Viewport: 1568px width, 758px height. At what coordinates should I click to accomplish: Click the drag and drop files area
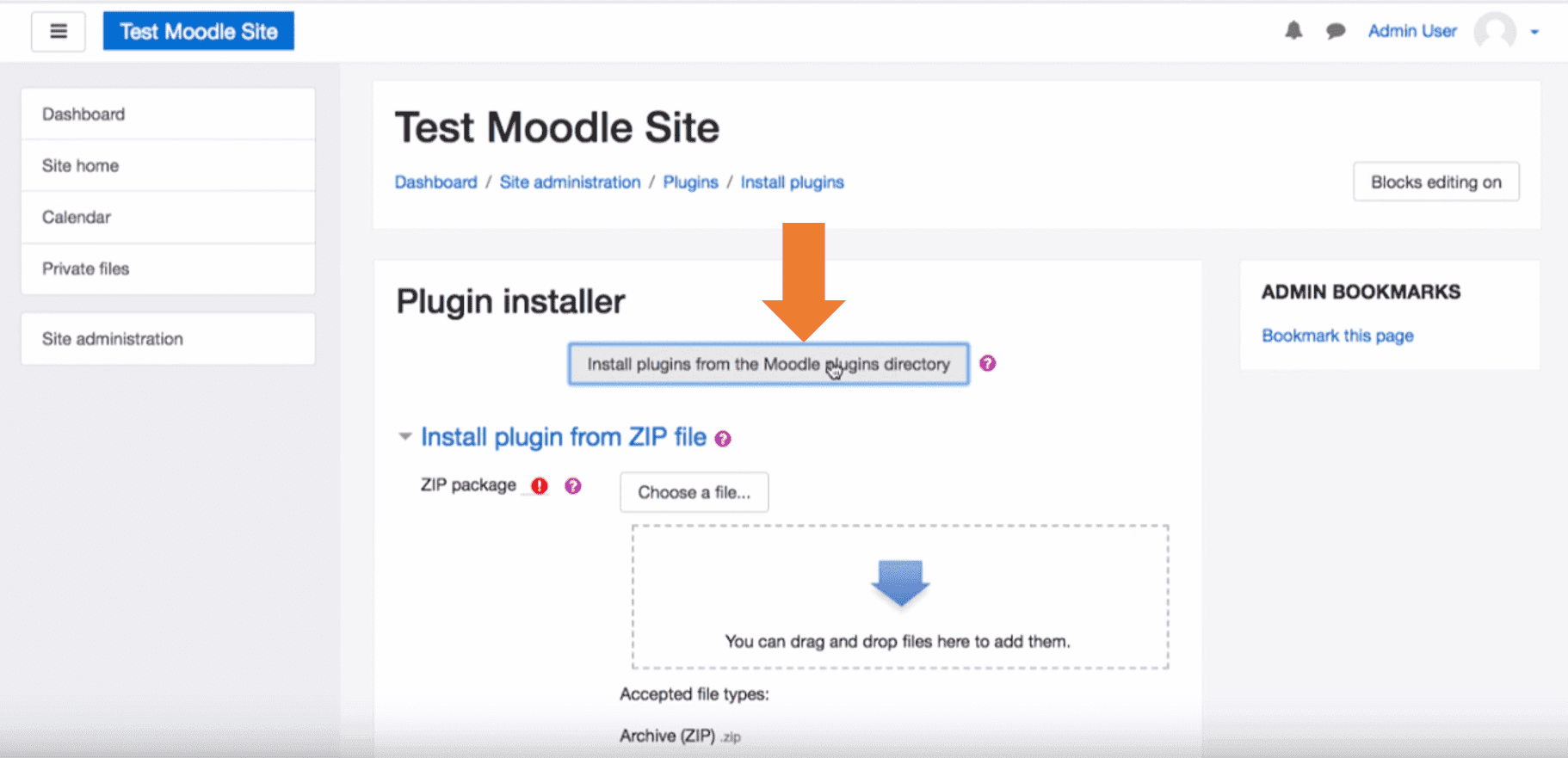(x=900, y=596)
